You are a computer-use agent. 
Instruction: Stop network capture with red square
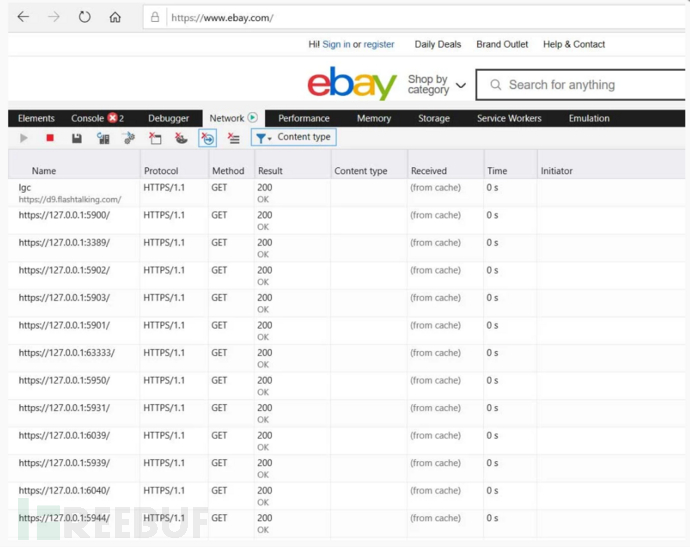tap(50, 138)
